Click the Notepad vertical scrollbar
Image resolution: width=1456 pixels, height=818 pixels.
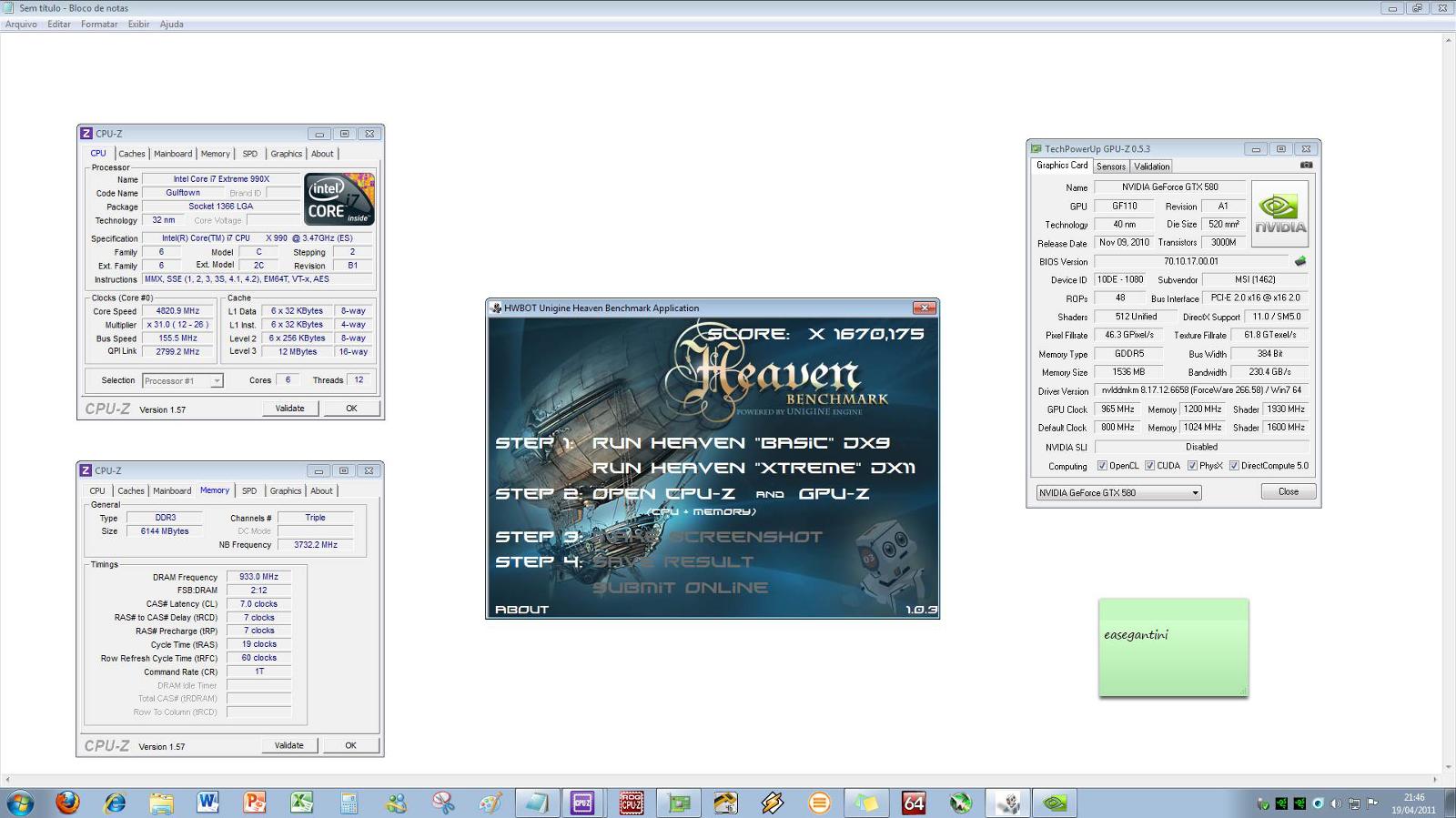pyautogui.click(x=1448, y=404)
